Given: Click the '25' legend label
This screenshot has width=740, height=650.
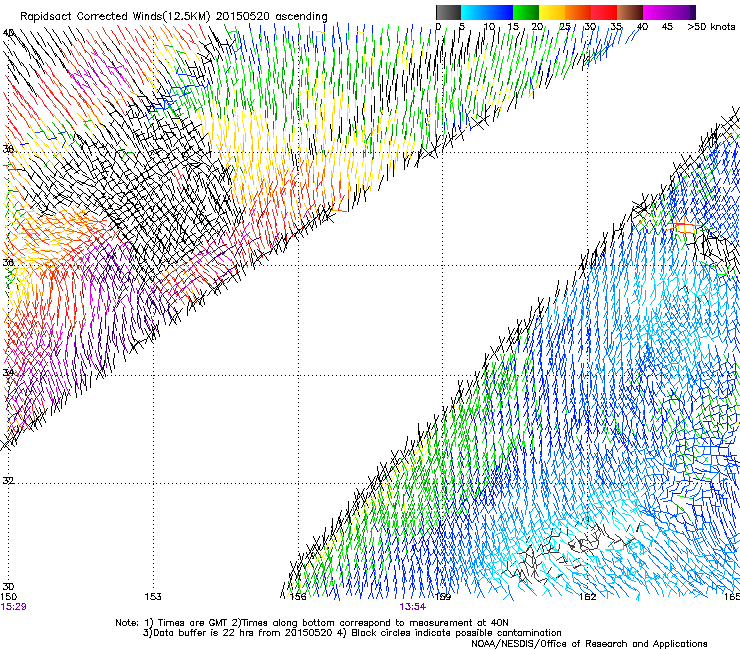Looking at the screenshot, I should 565,27.
